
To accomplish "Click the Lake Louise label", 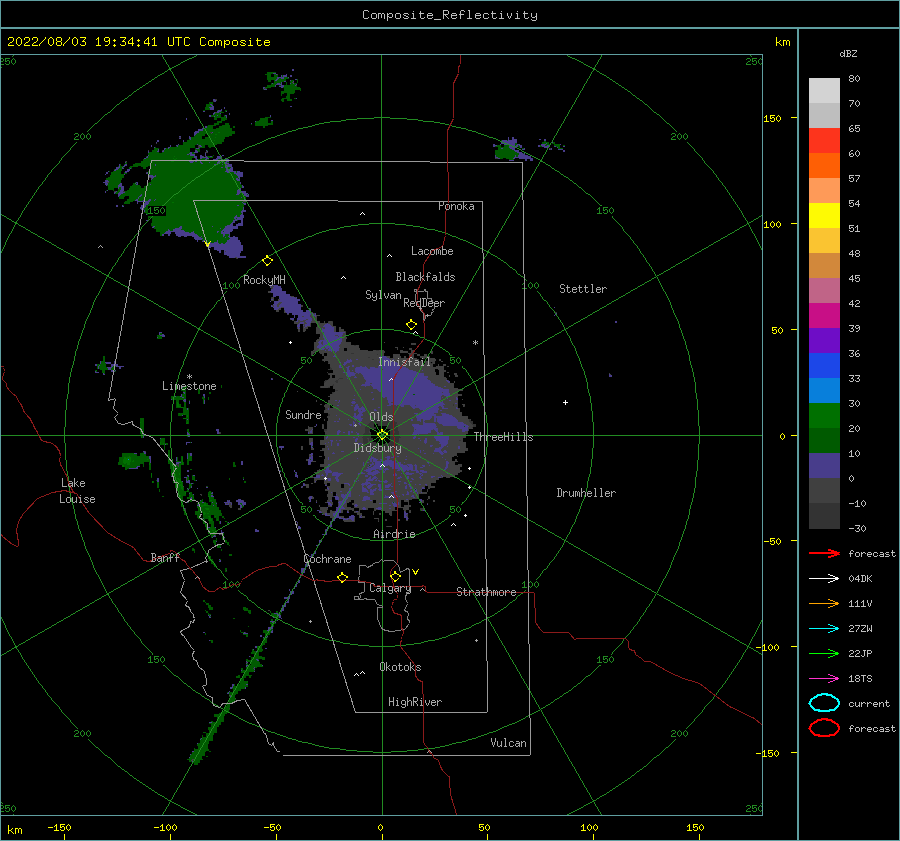I will pyautogui.click(x=77, y=491).
